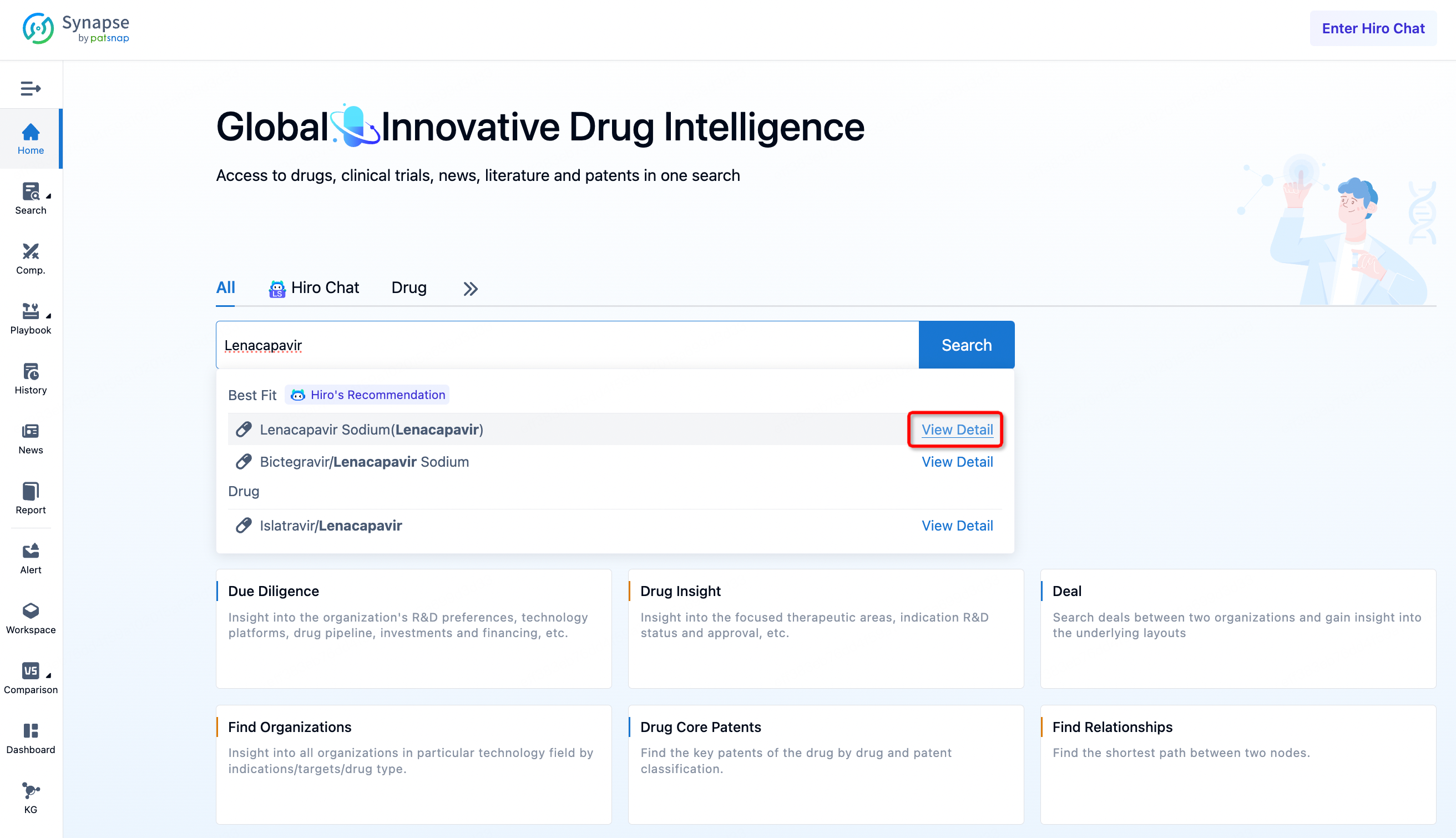
Task: Open Hiro Chat search tab
Action: pos(313,288)
